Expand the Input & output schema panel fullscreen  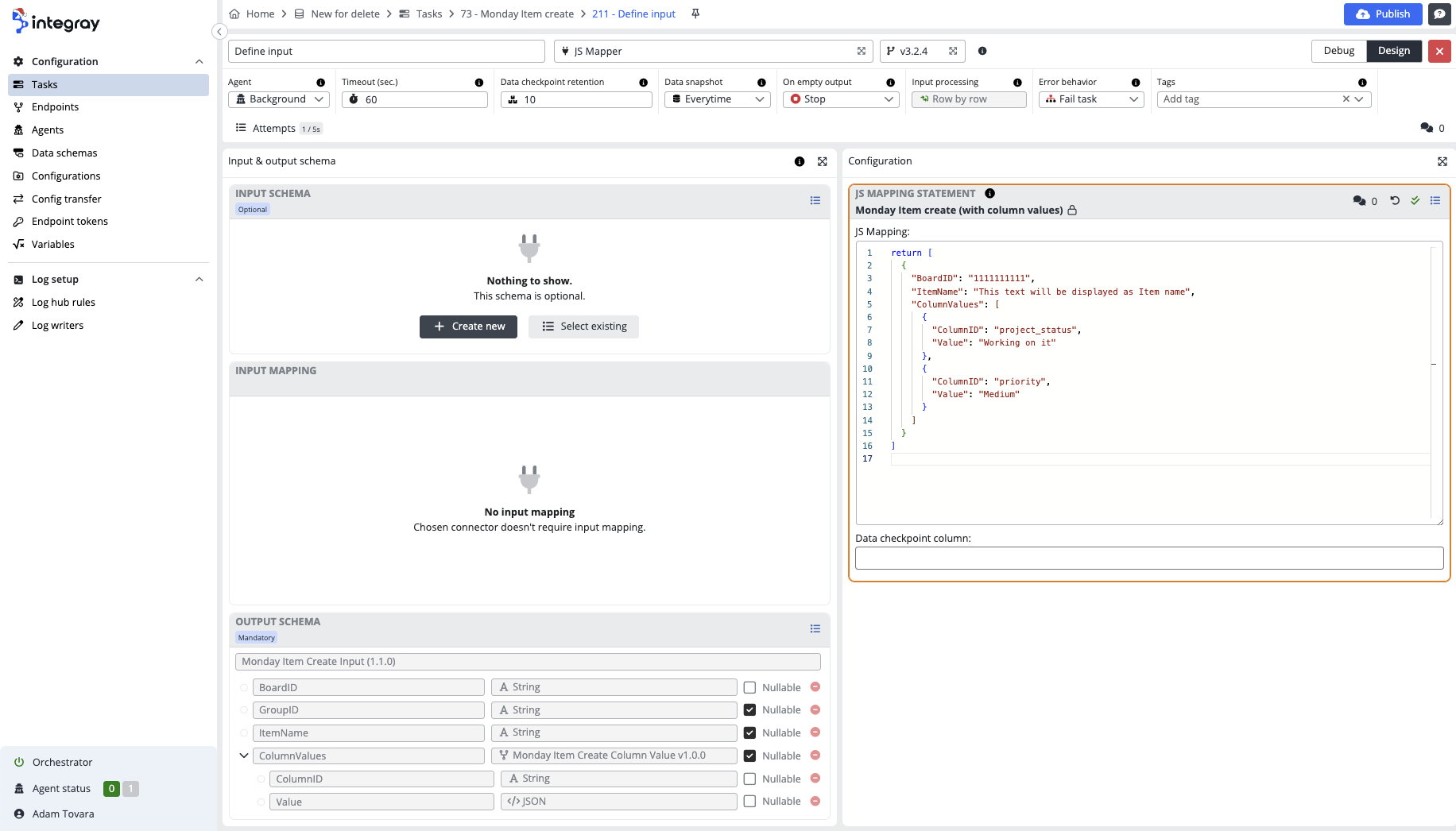point(822,161)
